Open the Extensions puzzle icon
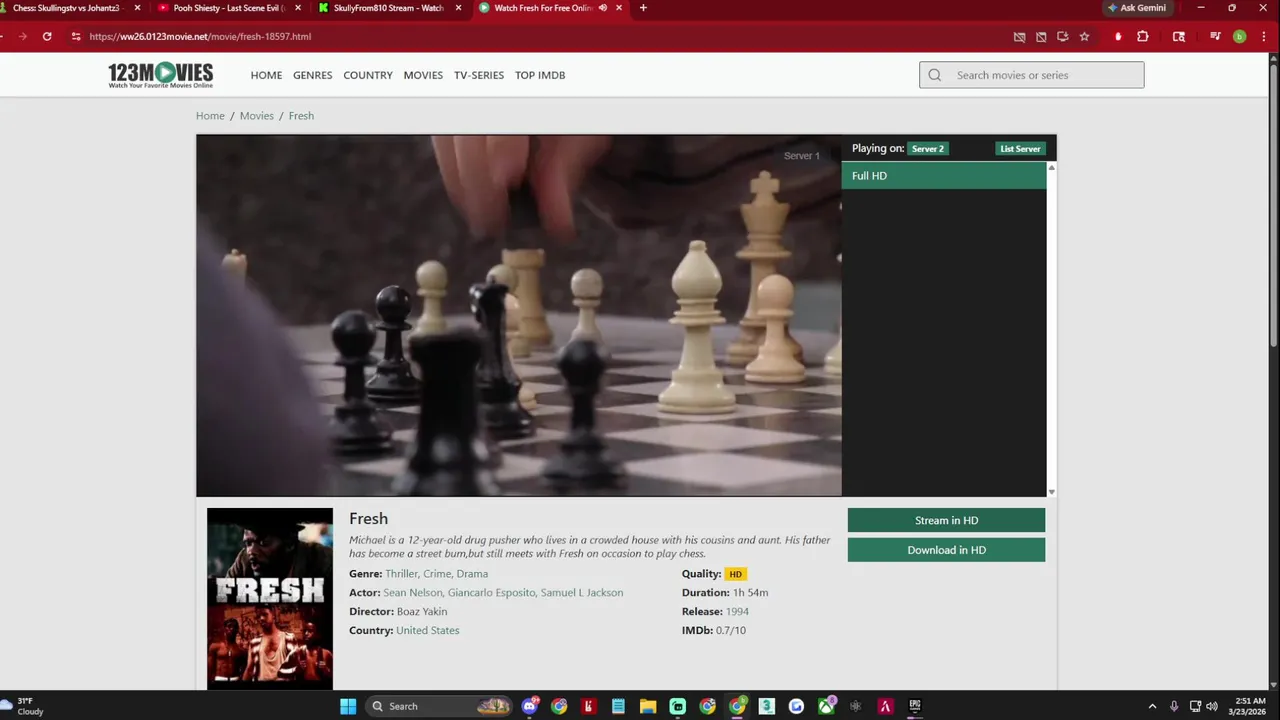 (x=1143, y=36)
